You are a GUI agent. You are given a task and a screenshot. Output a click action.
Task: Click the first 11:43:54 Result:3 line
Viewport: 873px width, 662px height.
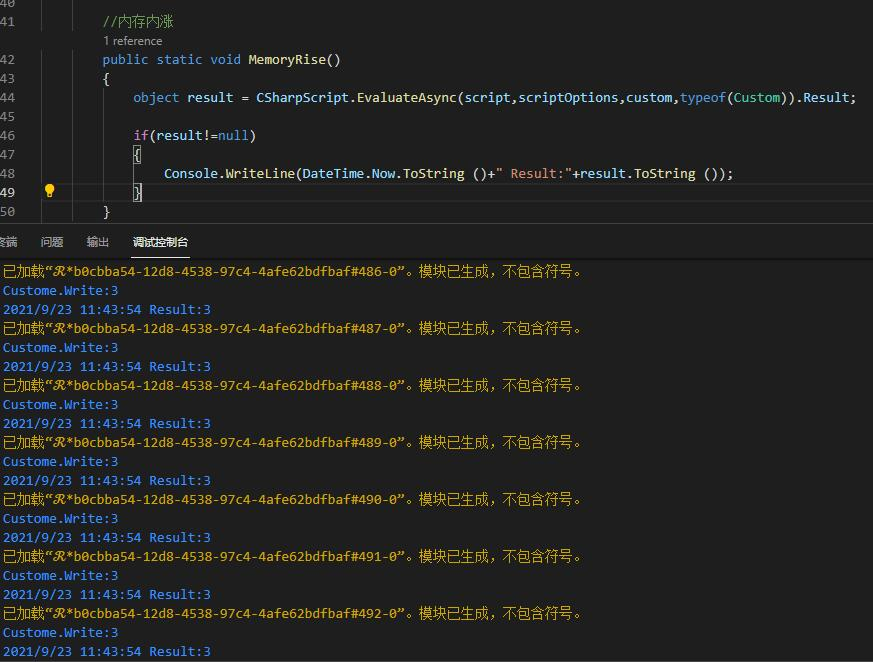[x=107, y=310]
